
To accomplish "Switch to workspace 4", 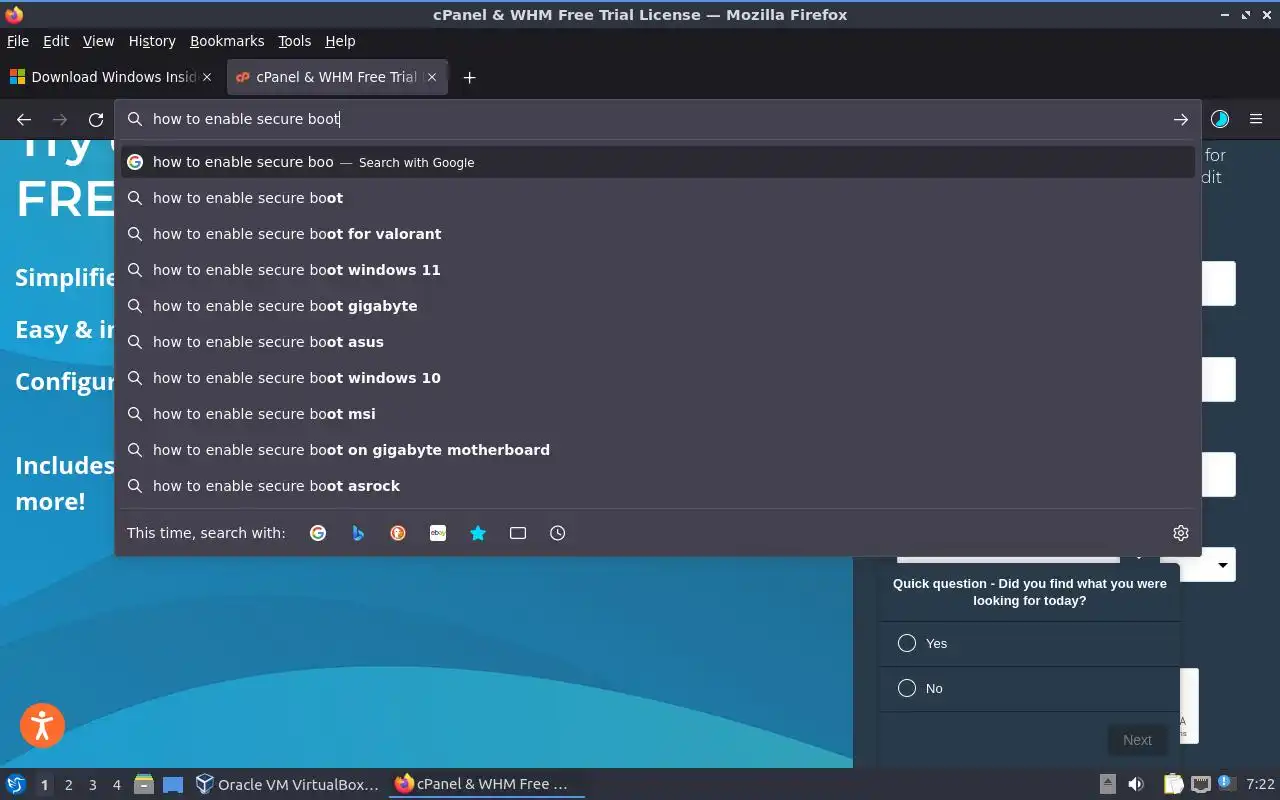I will pos(116,785).
